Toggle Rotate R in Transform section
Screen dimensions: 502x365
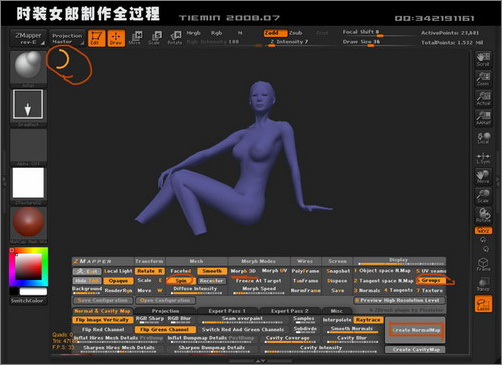pos(150,271)
